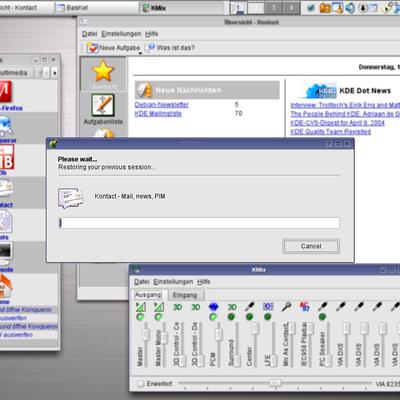The height and width of the screenshot is (400, 400).
Task: Click the Center channel volume slider handle
Action: coord(255,329)
